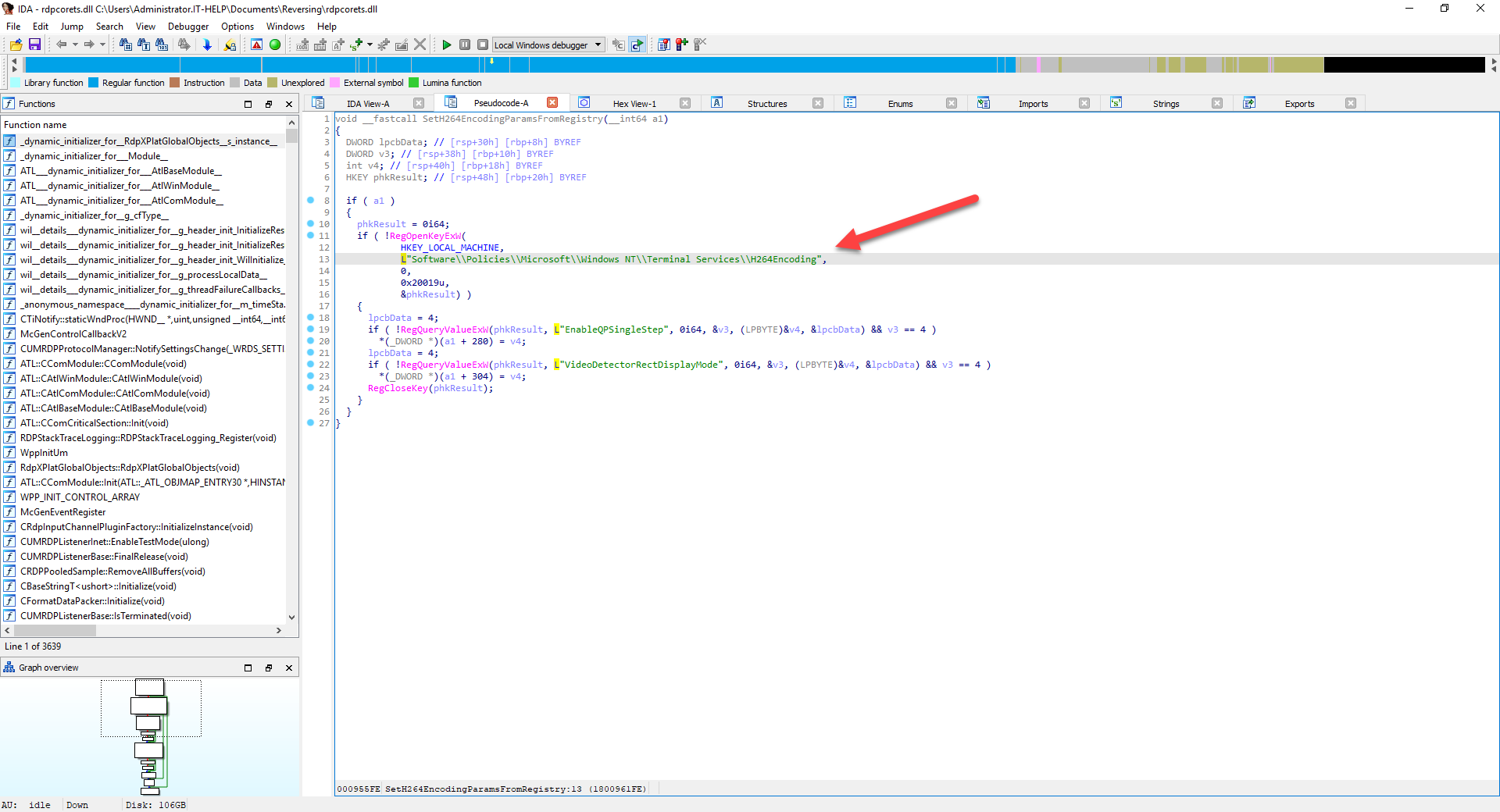Open the Debugger menu
This screenshot has height=812, width=1500.
point(187,26)
